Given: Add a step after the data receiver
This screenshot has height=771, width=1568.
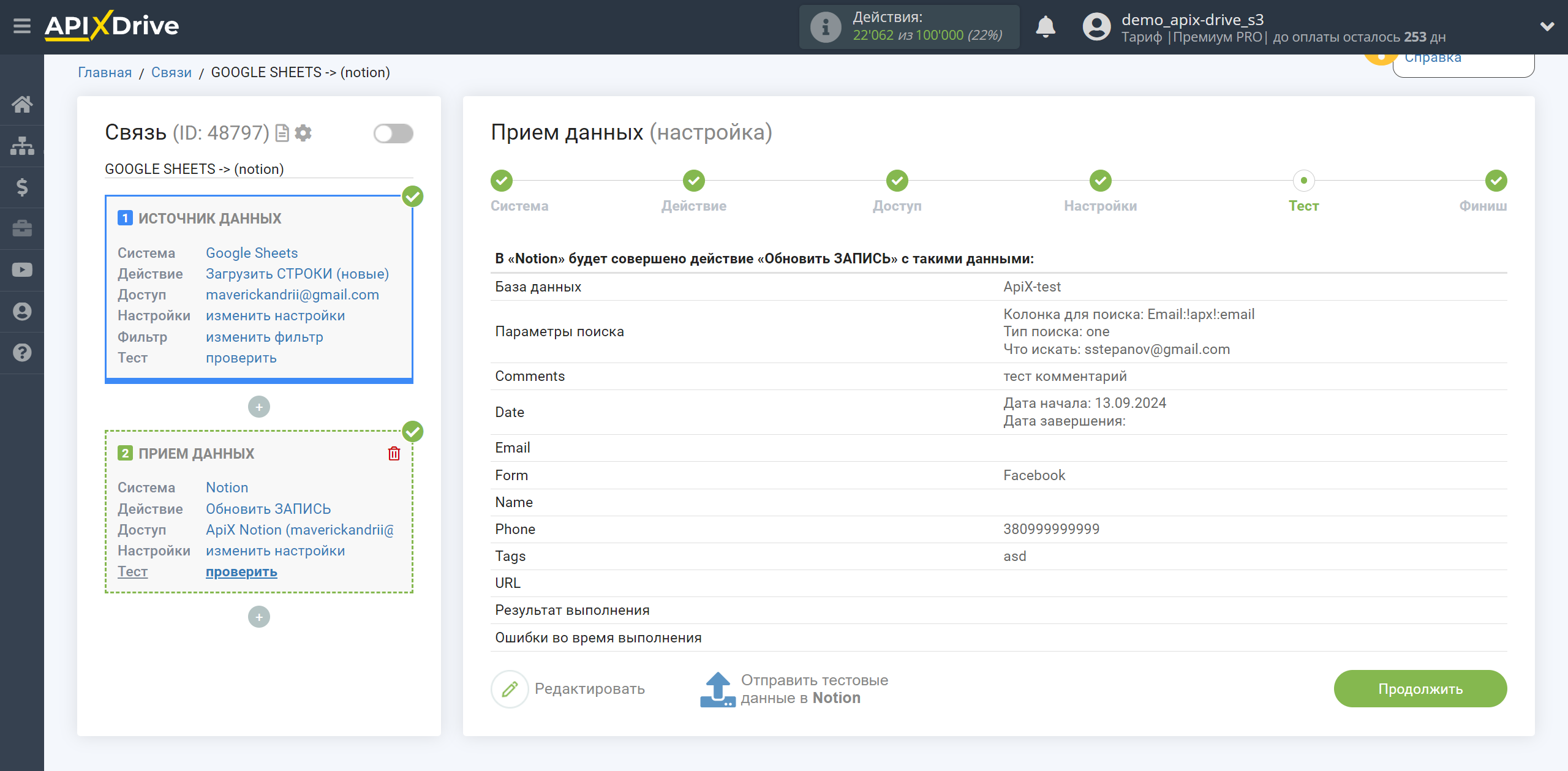Looking at the screenshot, I should (259, 617).
